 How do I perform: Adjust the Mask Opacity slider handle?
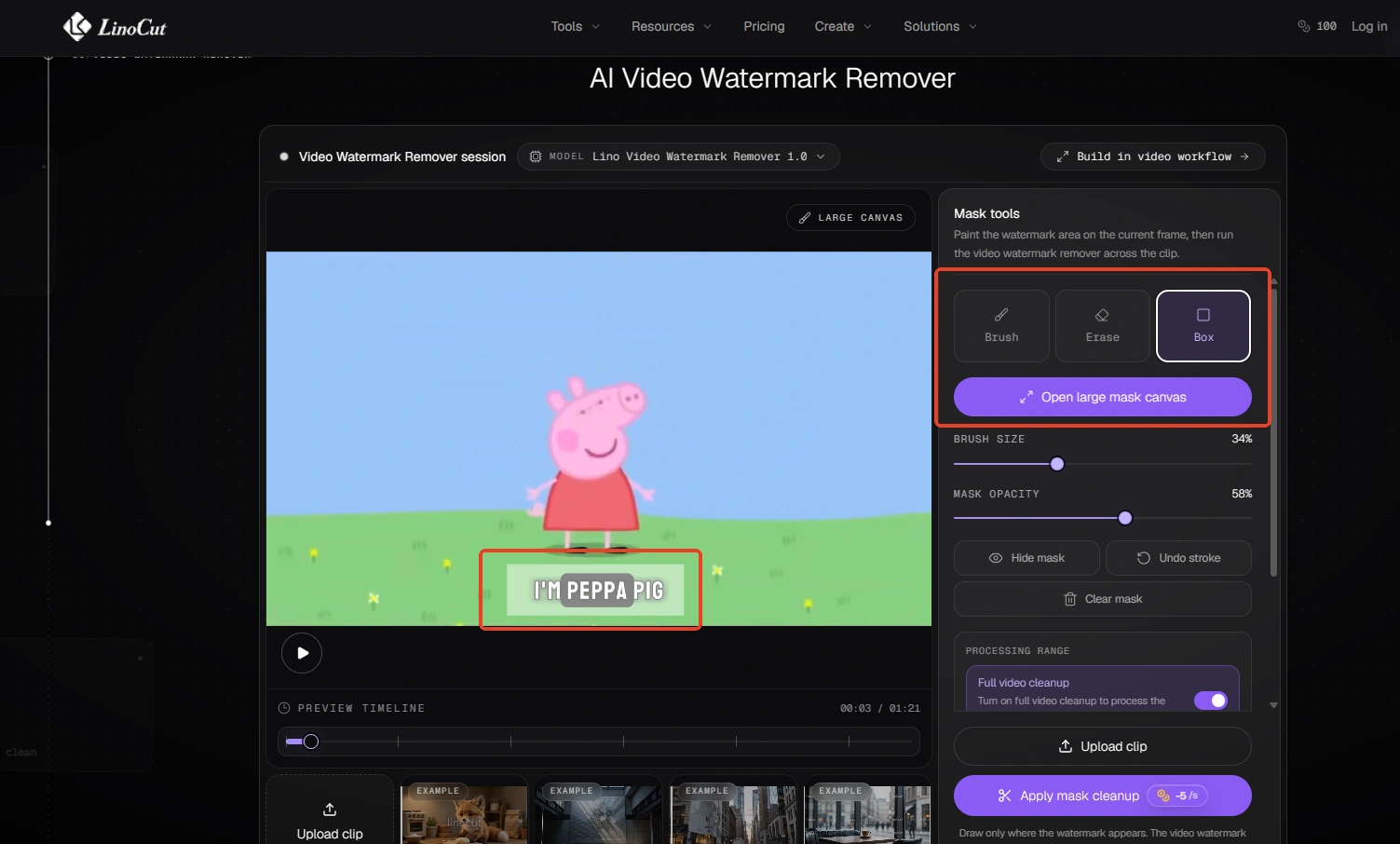click(x=1125, y=518)
